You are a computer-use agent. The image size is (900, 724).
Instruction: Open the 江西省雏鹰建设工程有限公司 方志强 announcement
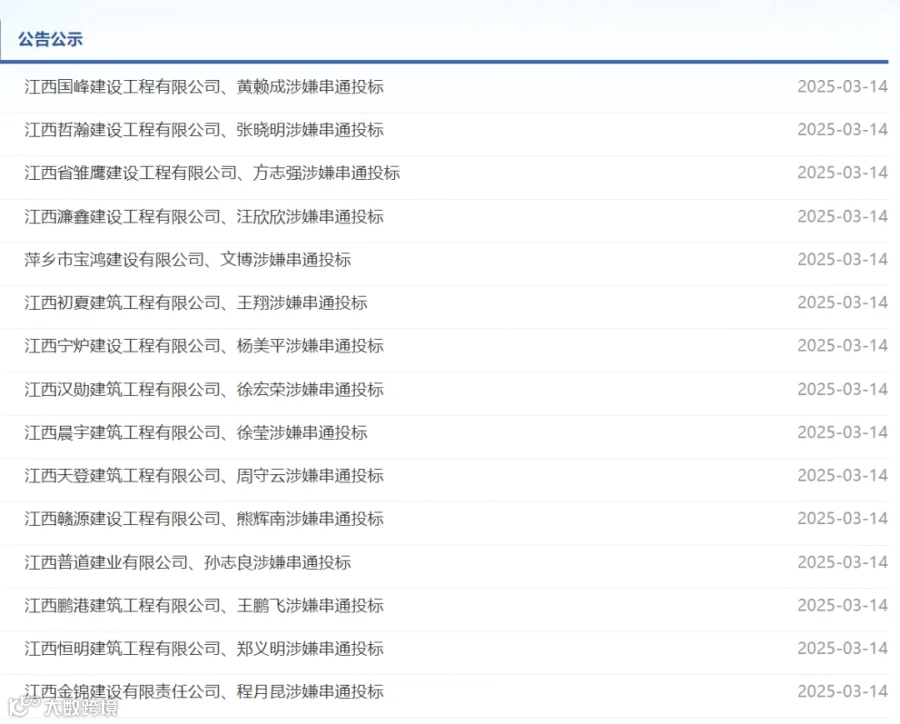click(212, 173)
